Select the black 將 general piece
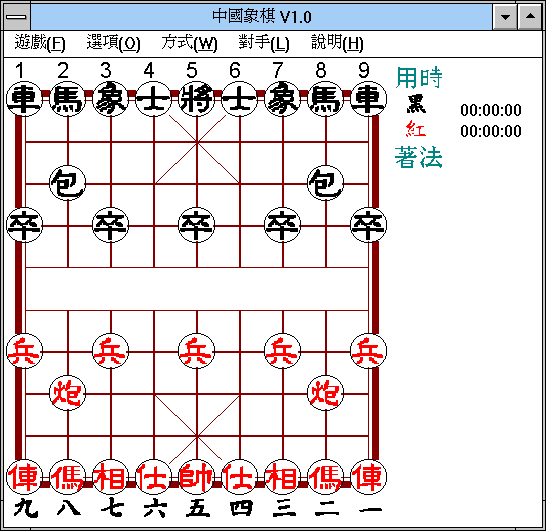The width and height of the screenshot is (546, 531). [x=197, y=99]
